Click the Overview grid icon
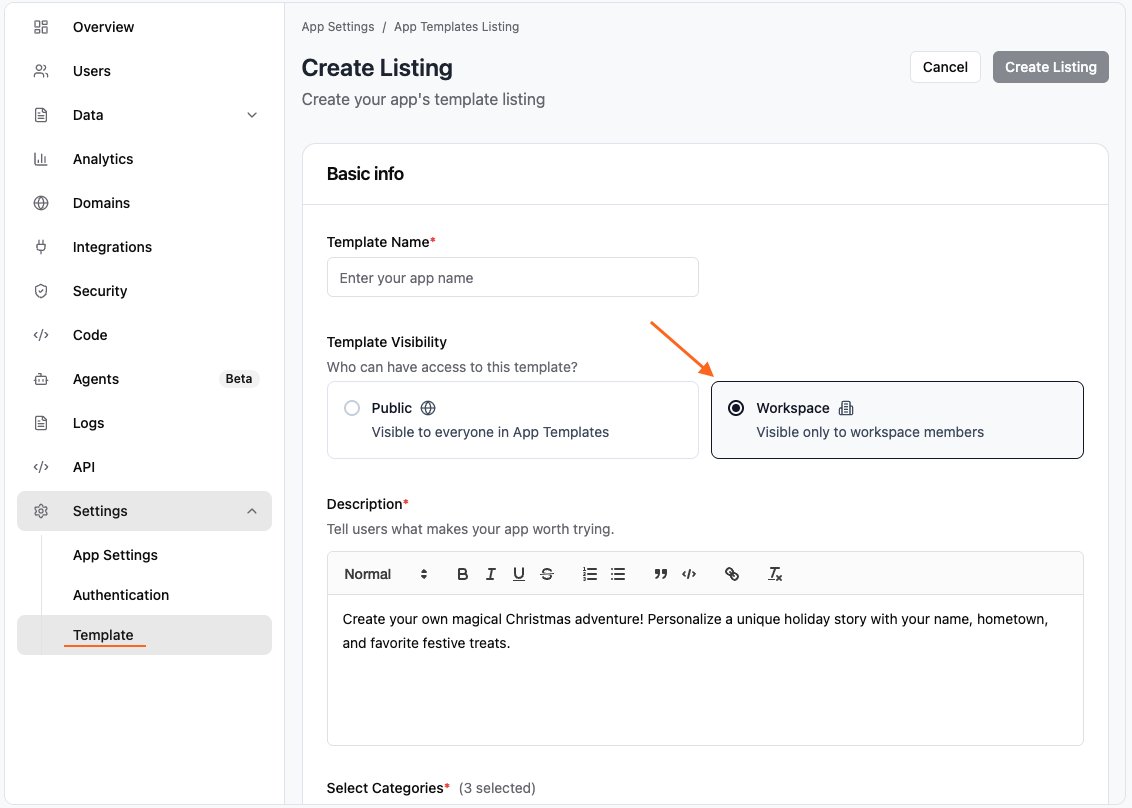The width and height of the screenshot is (1132, 808). click(41, 27)
